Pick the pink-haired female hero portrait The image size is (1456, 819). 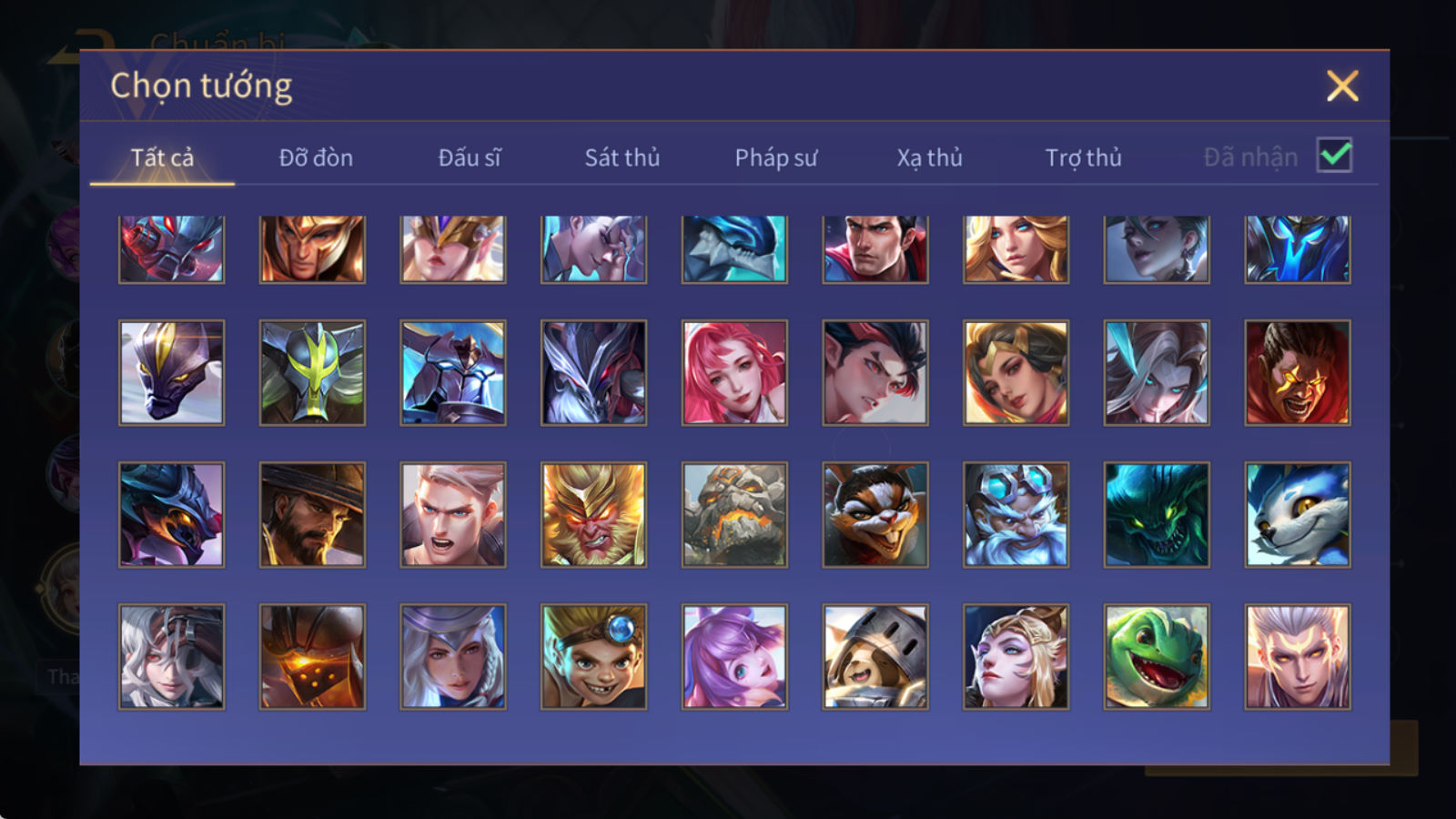(734, 373)
